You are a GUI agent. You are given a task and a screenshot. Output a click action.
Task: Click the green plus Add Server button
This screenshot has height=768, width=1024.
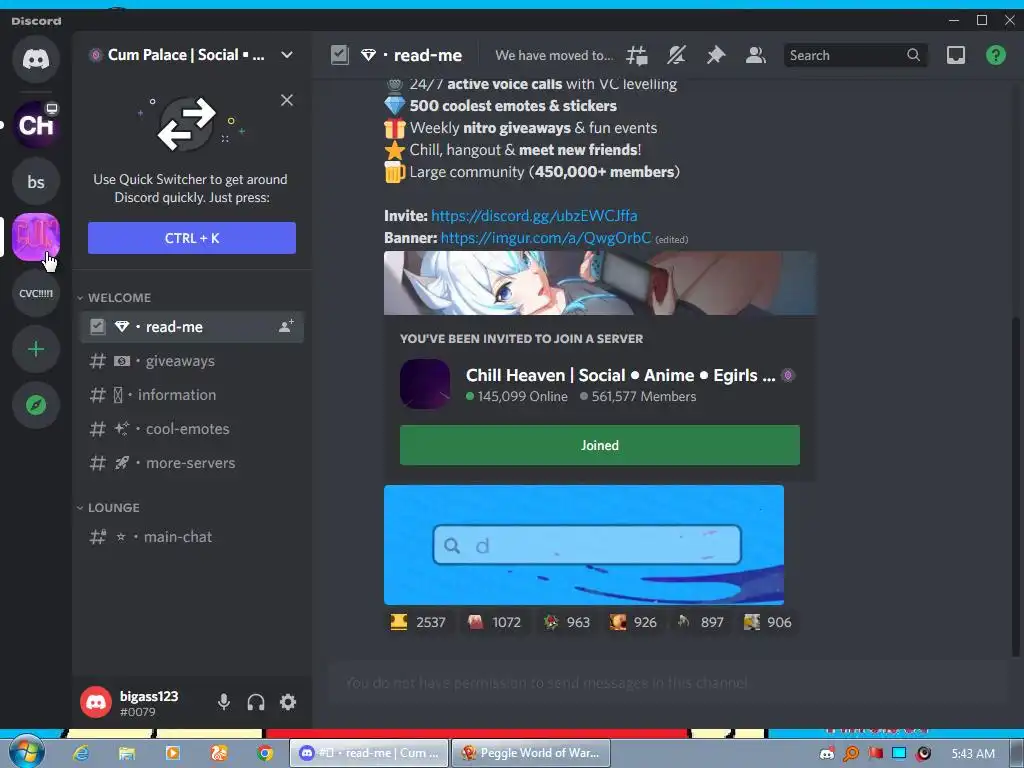click(36, 349)
